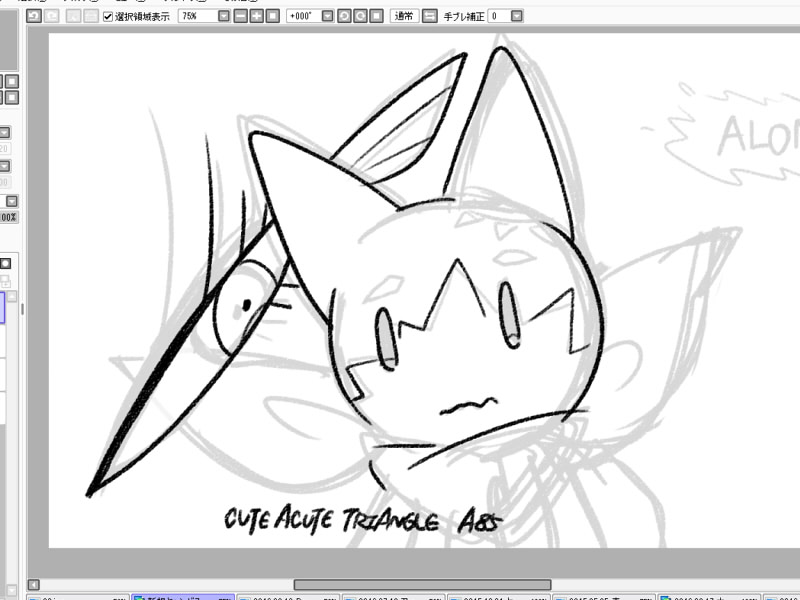Open the zoom percentage dropdown
Viewport: 800px width, 600px height.
pyautogui.click(x=224, y=16)
